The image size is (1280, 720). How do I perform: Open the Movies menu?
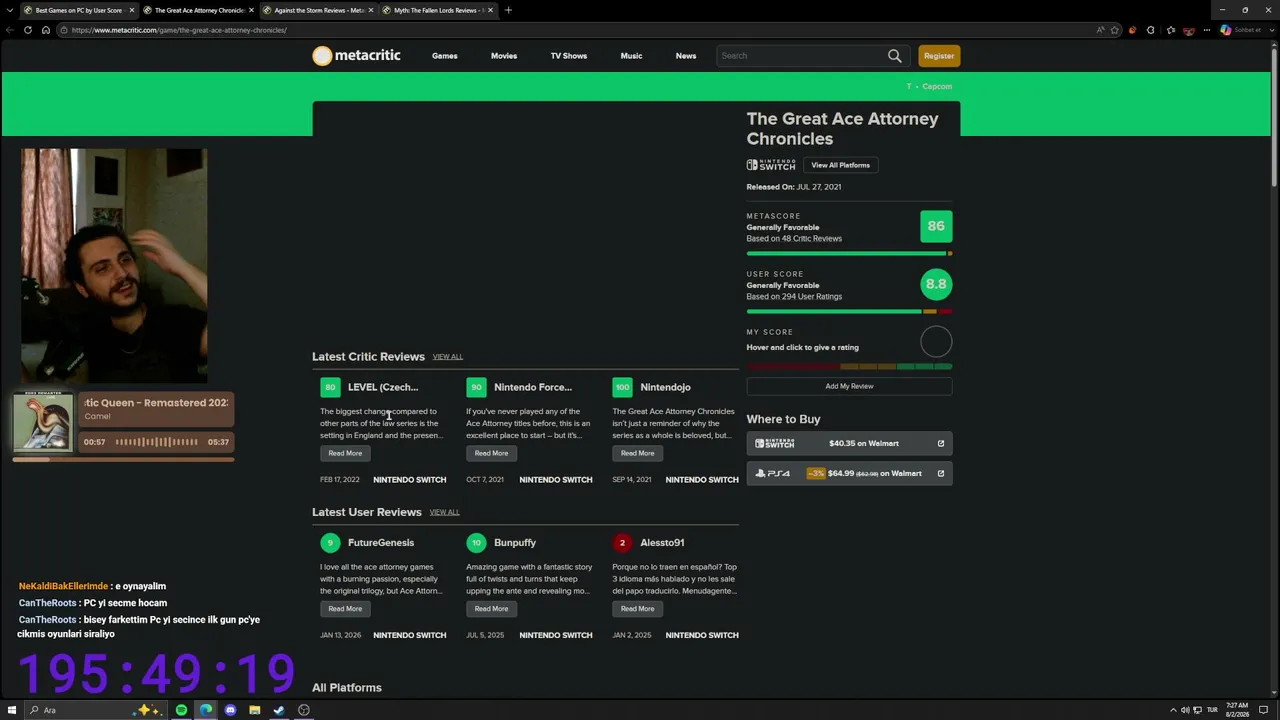point(504,56)
